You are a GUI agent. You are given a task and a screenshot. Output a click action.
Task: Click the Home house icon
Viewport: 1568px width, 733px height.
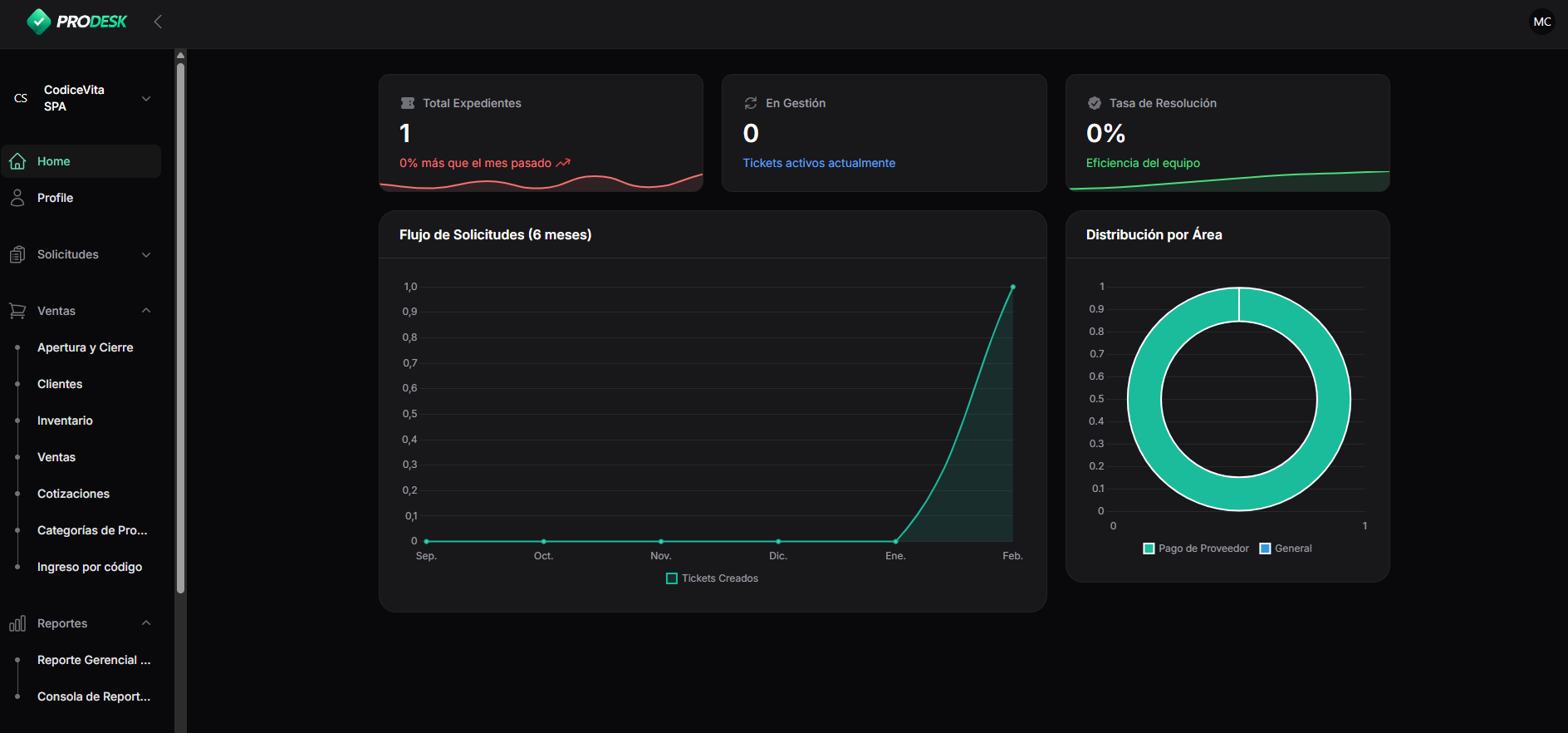(x=17, y=161)
